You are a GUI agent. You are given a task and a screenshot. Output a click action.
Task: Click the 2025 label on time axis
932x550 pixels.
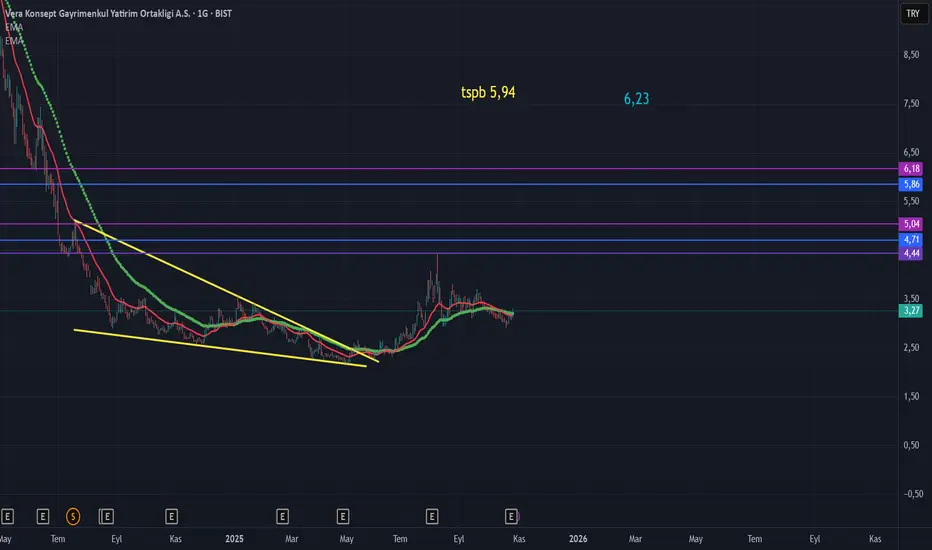coord(234,539)
